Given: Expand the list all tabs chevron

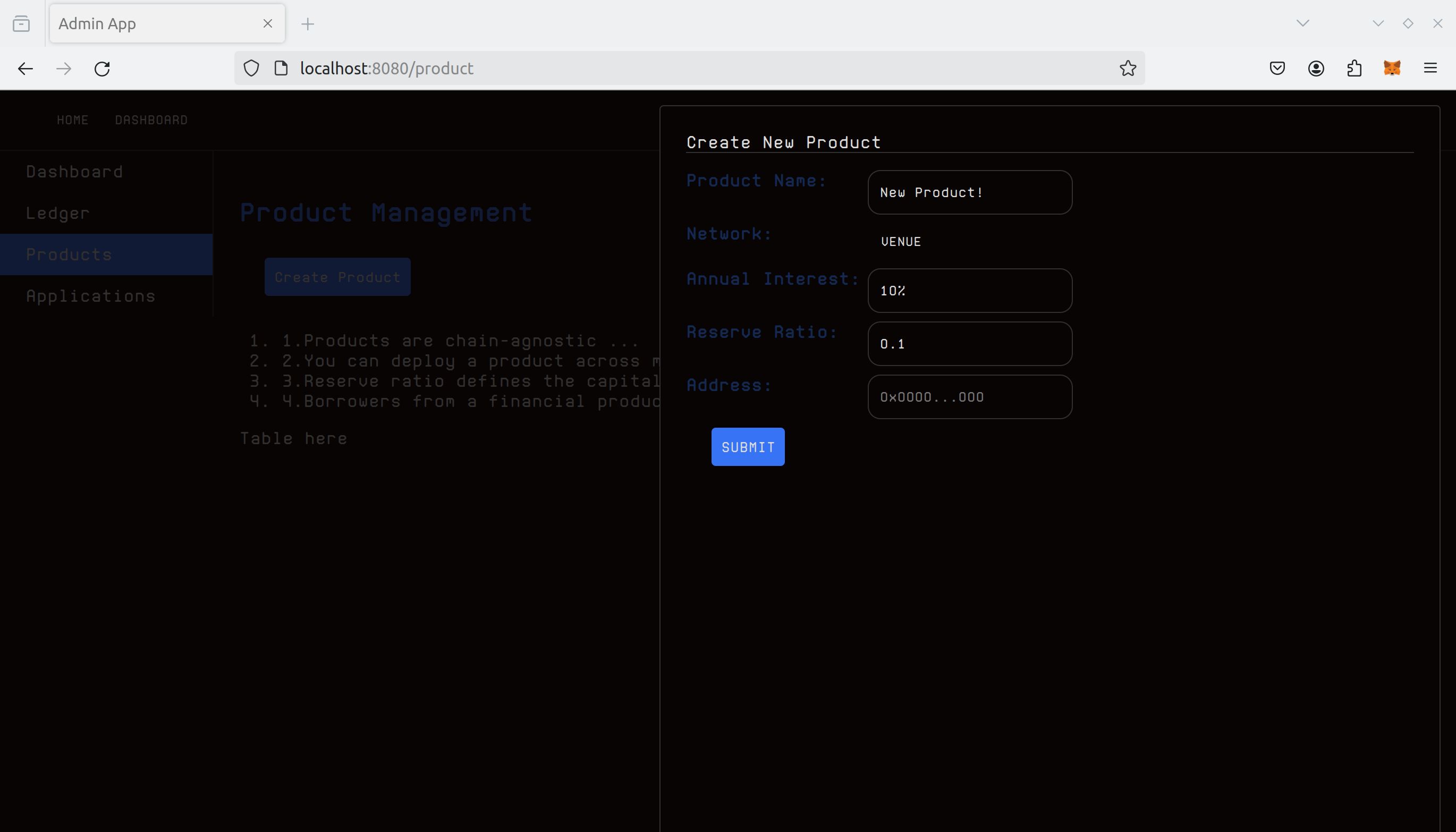Looking at the screenshot, I should pyautogui.click(x=1303, y=23).
